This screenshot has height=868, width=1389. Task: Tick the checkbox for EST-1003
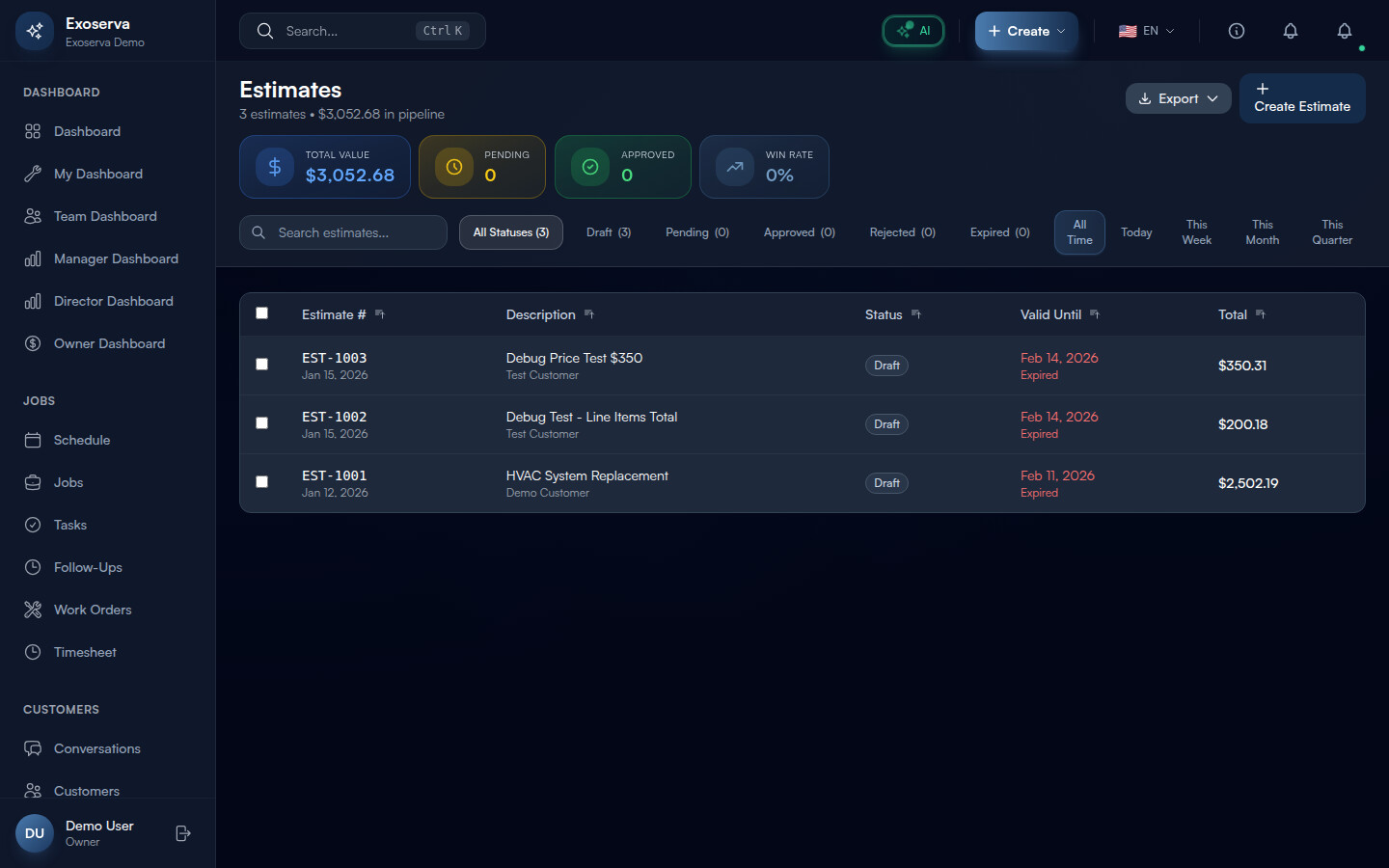261,365
